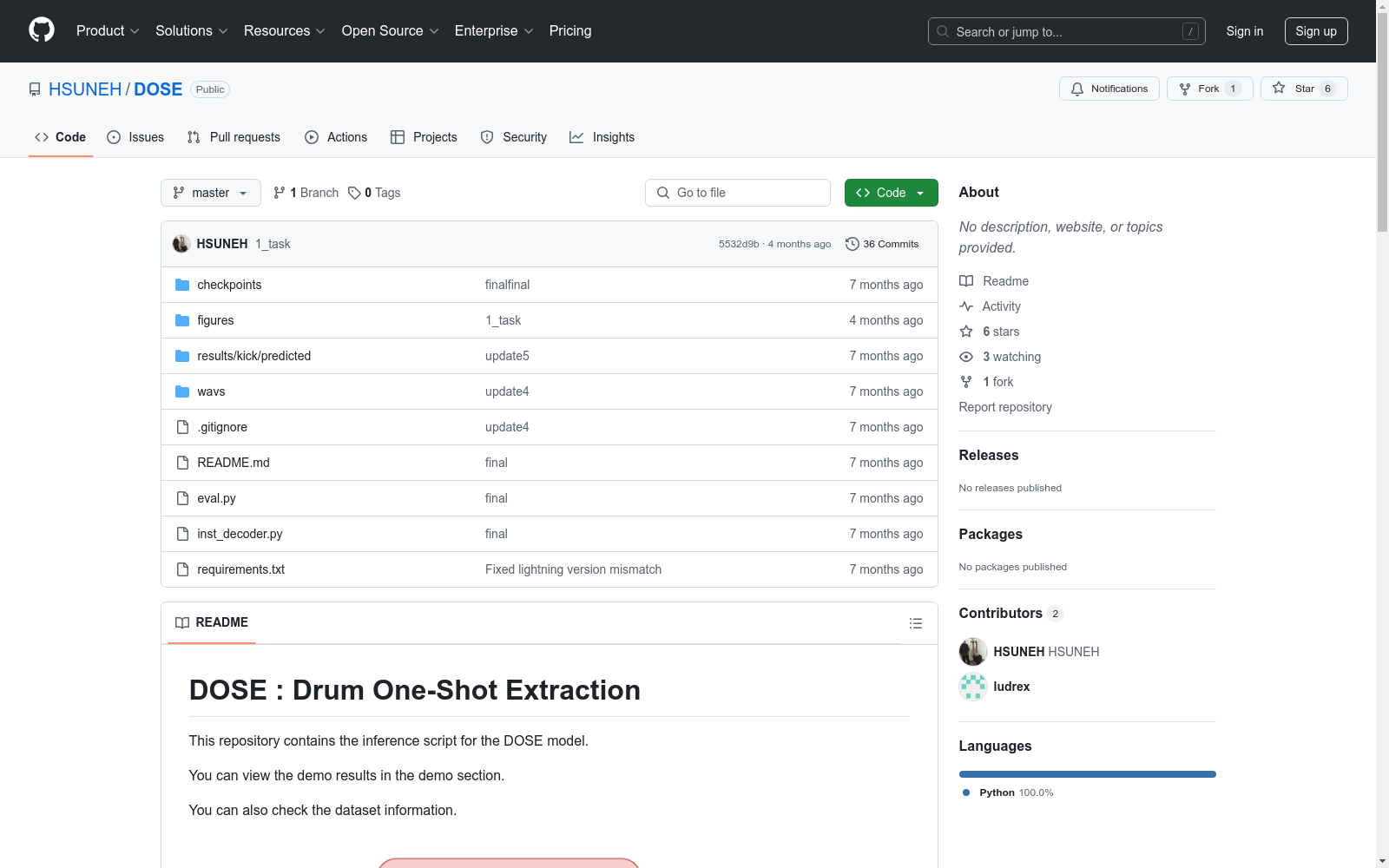Open the README outline list icon

click(915, 623)
